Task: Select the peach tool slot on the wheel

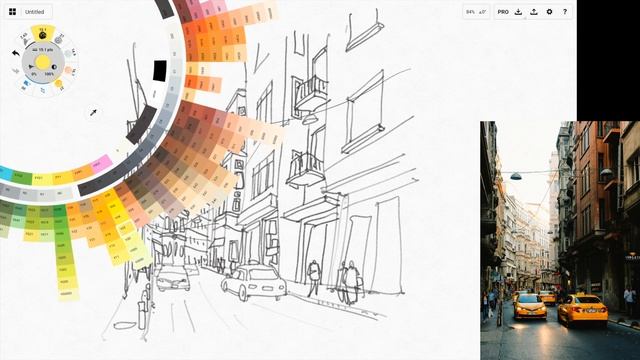Action: 69,70
